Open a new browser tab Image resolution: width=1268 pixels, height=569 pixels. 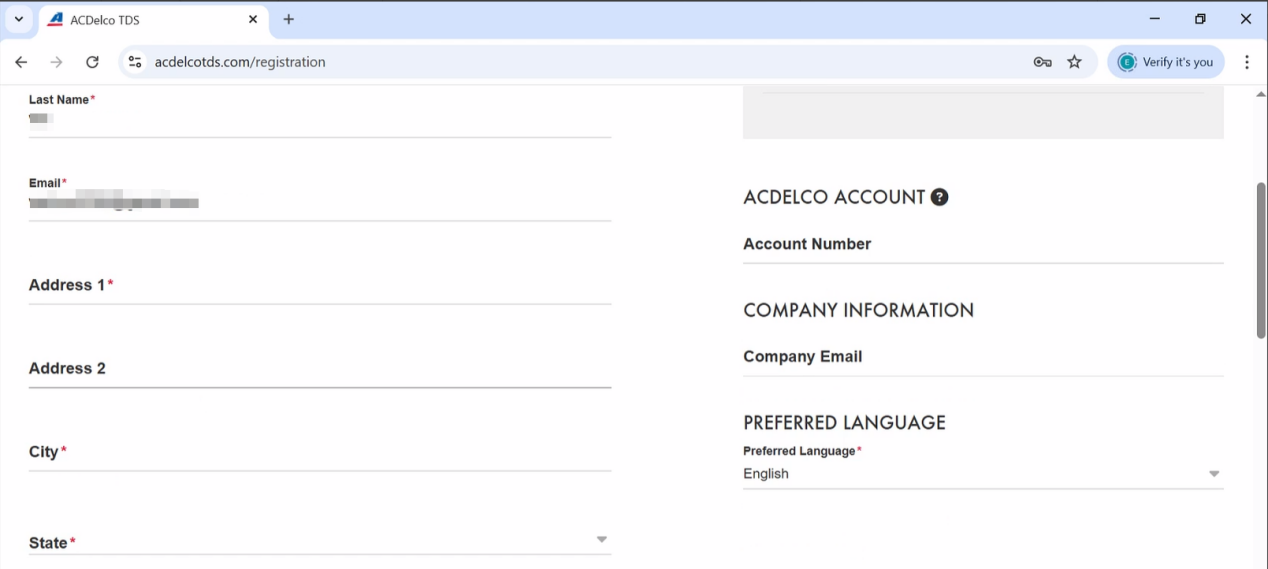pyautogui.click(x=289, y=19)
